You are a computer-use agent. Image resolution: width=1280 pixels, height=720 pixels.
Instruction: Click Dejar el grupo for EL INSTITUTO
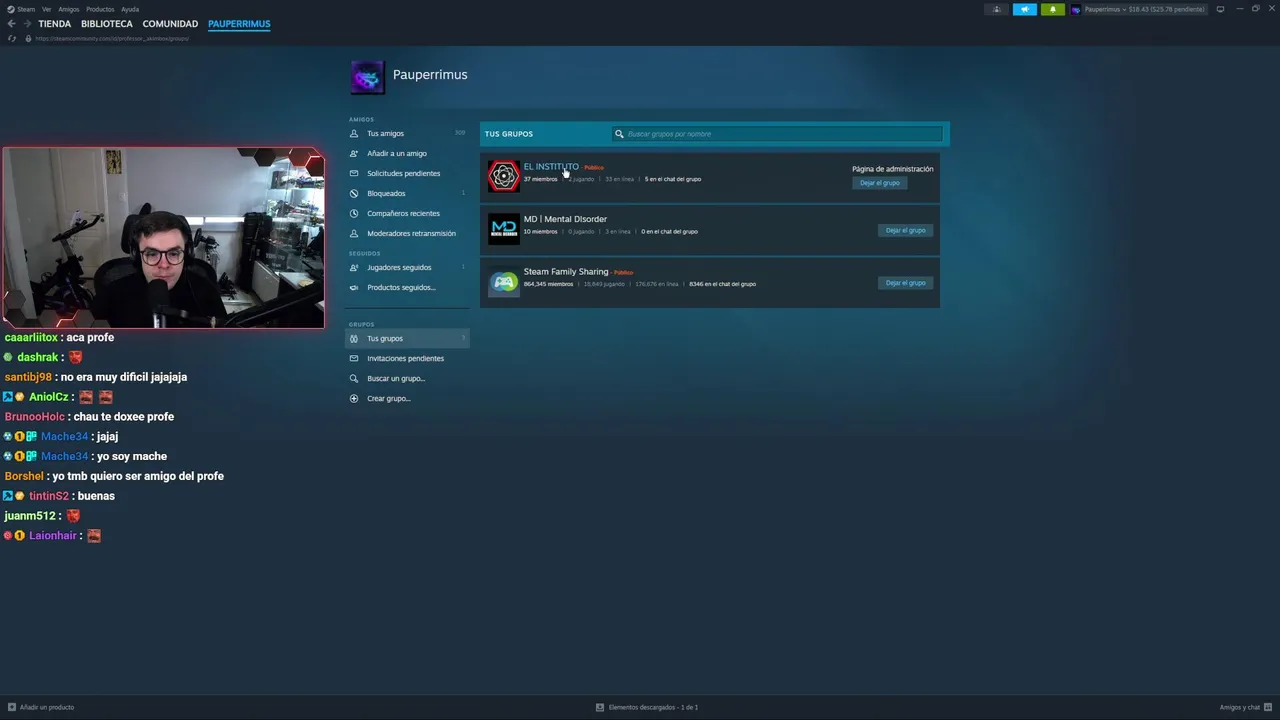coord(880,183)
